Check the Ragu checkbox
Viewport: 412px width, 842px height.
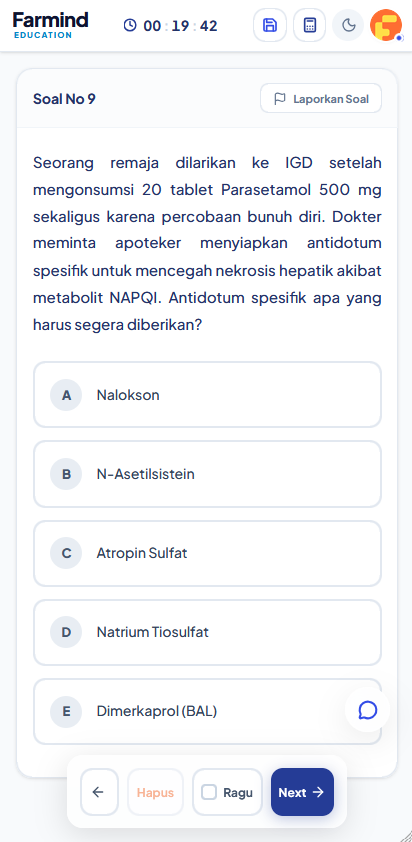209,792
